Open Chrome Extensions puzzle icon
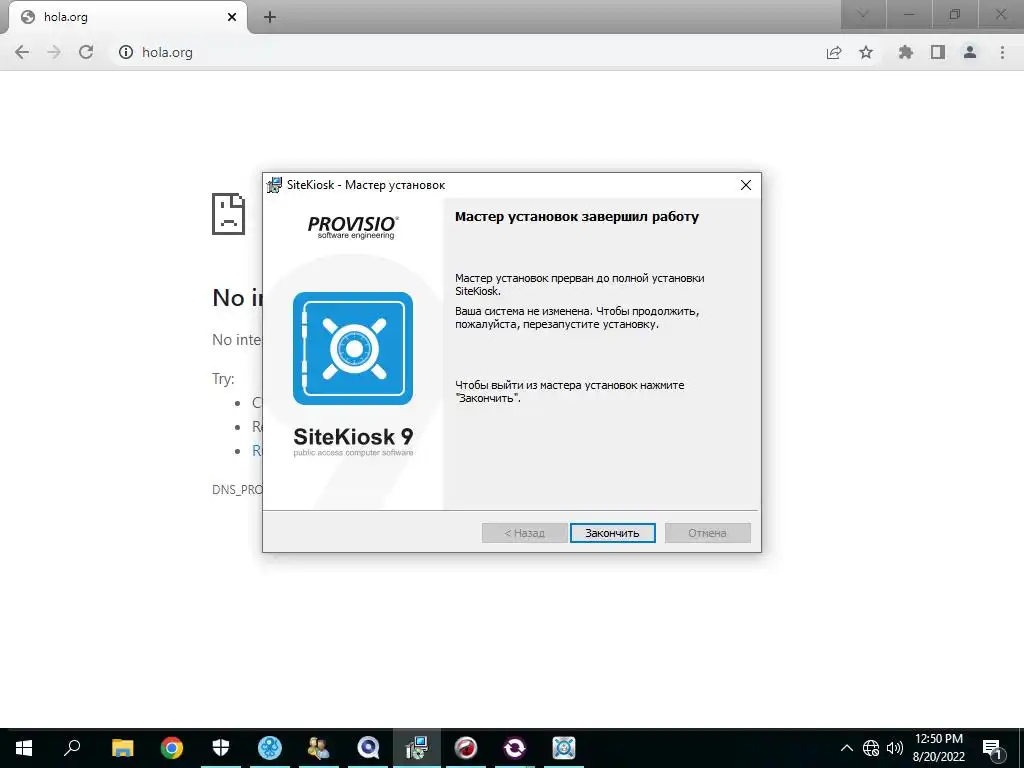Image resolution: width=1024 pixels, height=768 pixels. 905,52
